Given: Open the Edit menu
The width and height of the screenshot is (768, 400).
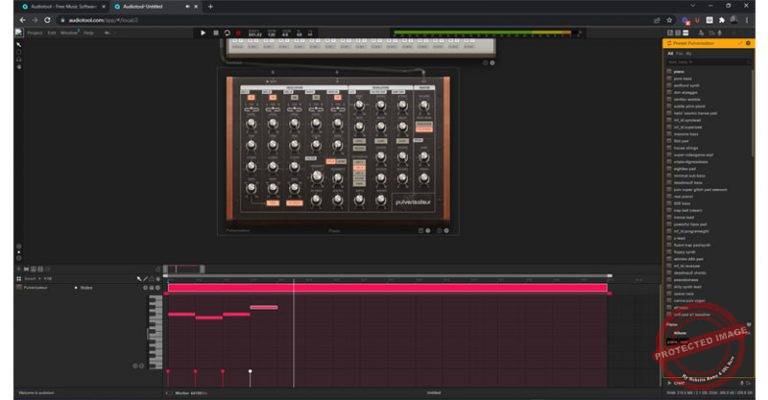Looking at the screenshot, I should click(x=52, y=32).
